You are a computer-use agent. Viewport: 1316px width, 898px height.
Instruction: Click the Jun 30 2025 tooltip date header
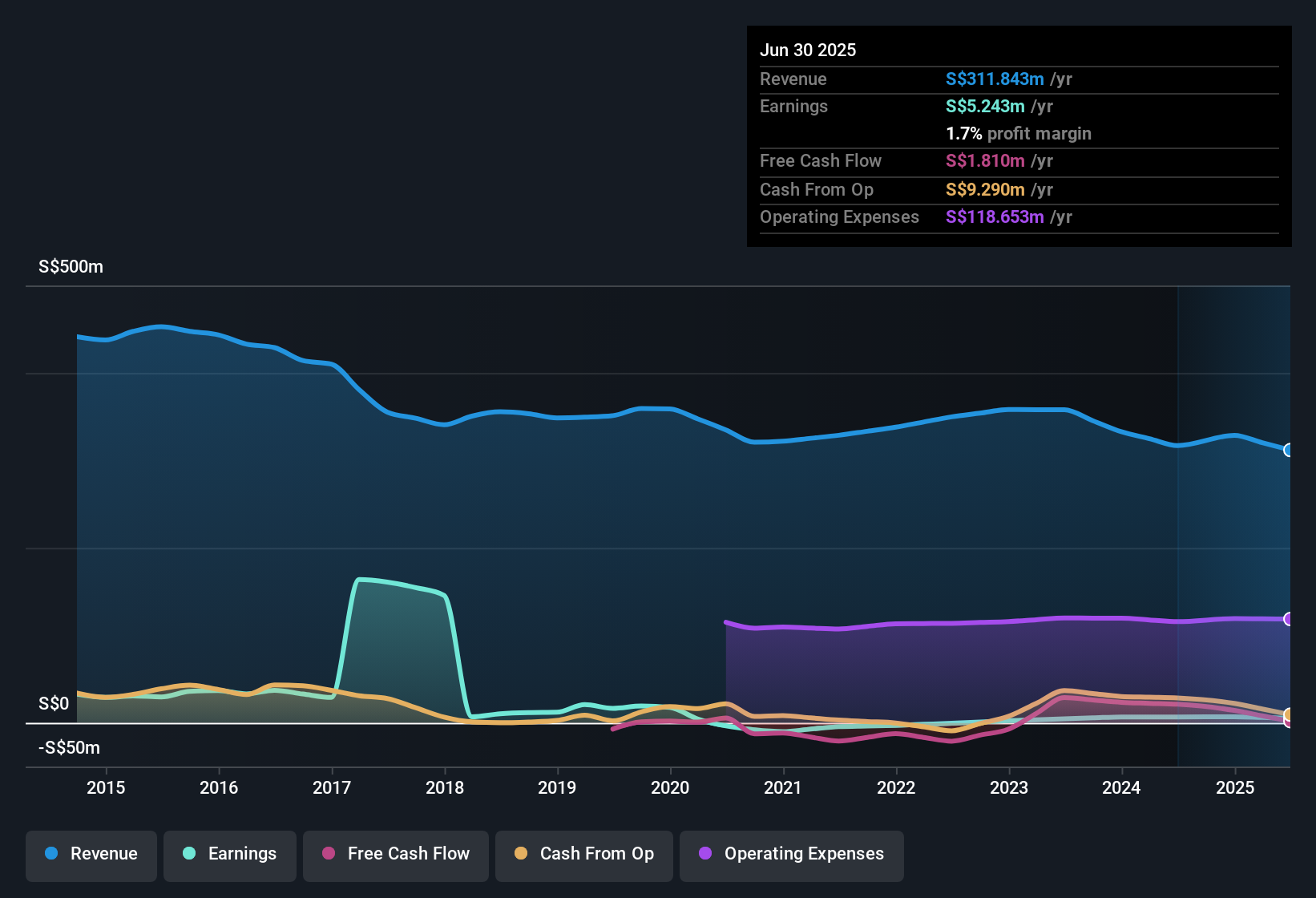(808, 50)
